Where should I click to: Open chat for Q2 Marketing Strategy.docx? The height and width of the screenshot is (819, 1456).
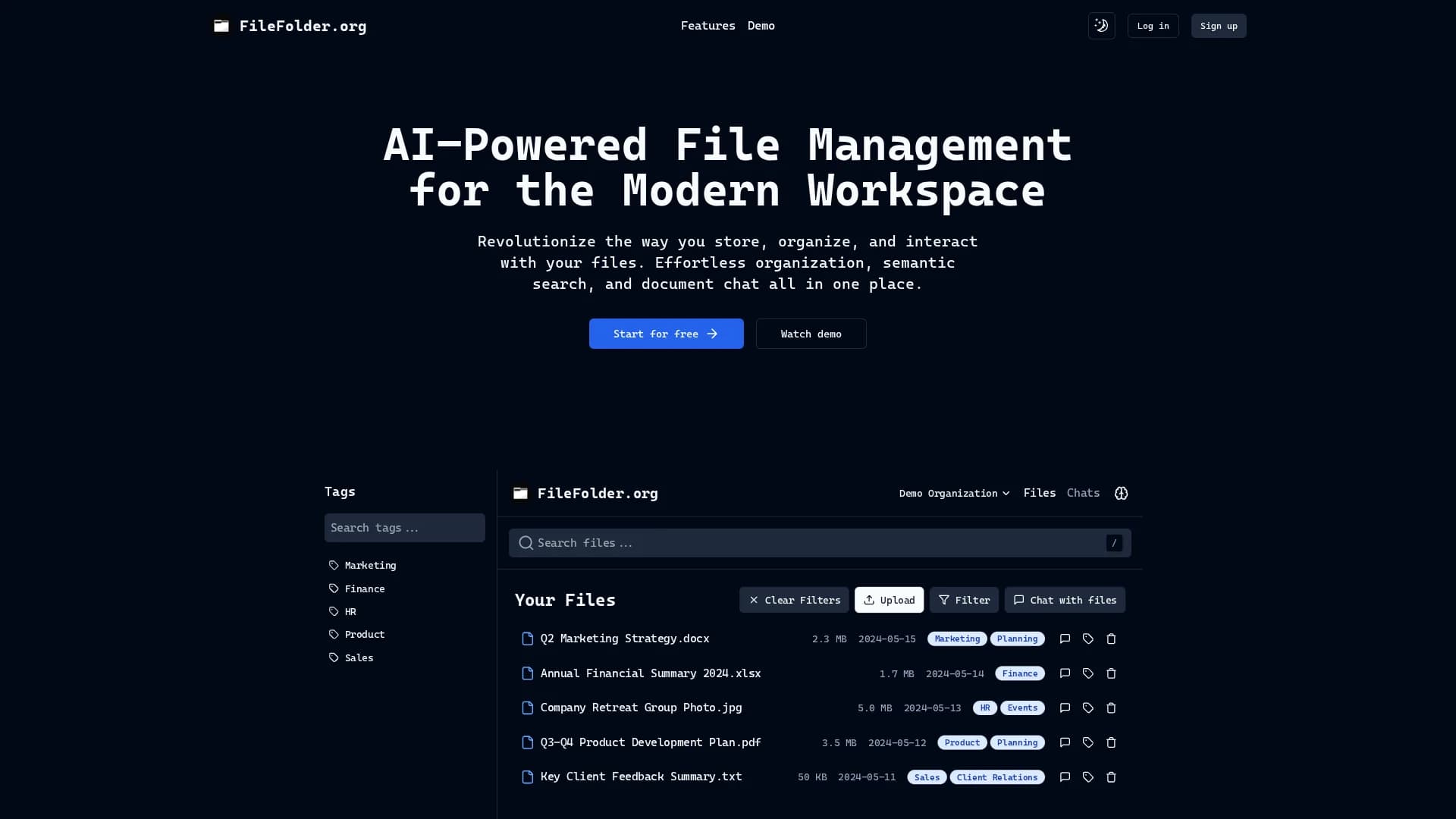pyautogui.click(x=1065, y=639)
